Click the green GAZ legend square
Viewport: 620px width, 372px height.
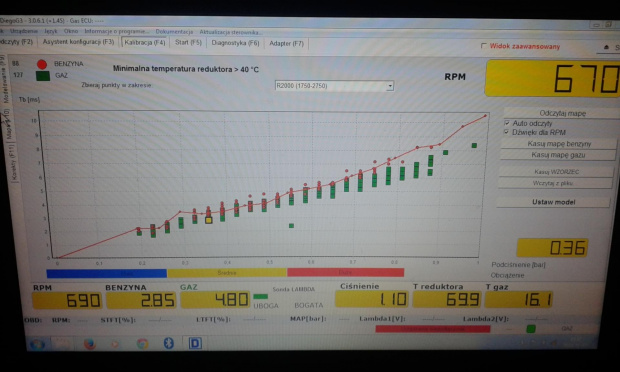[43, 76]
